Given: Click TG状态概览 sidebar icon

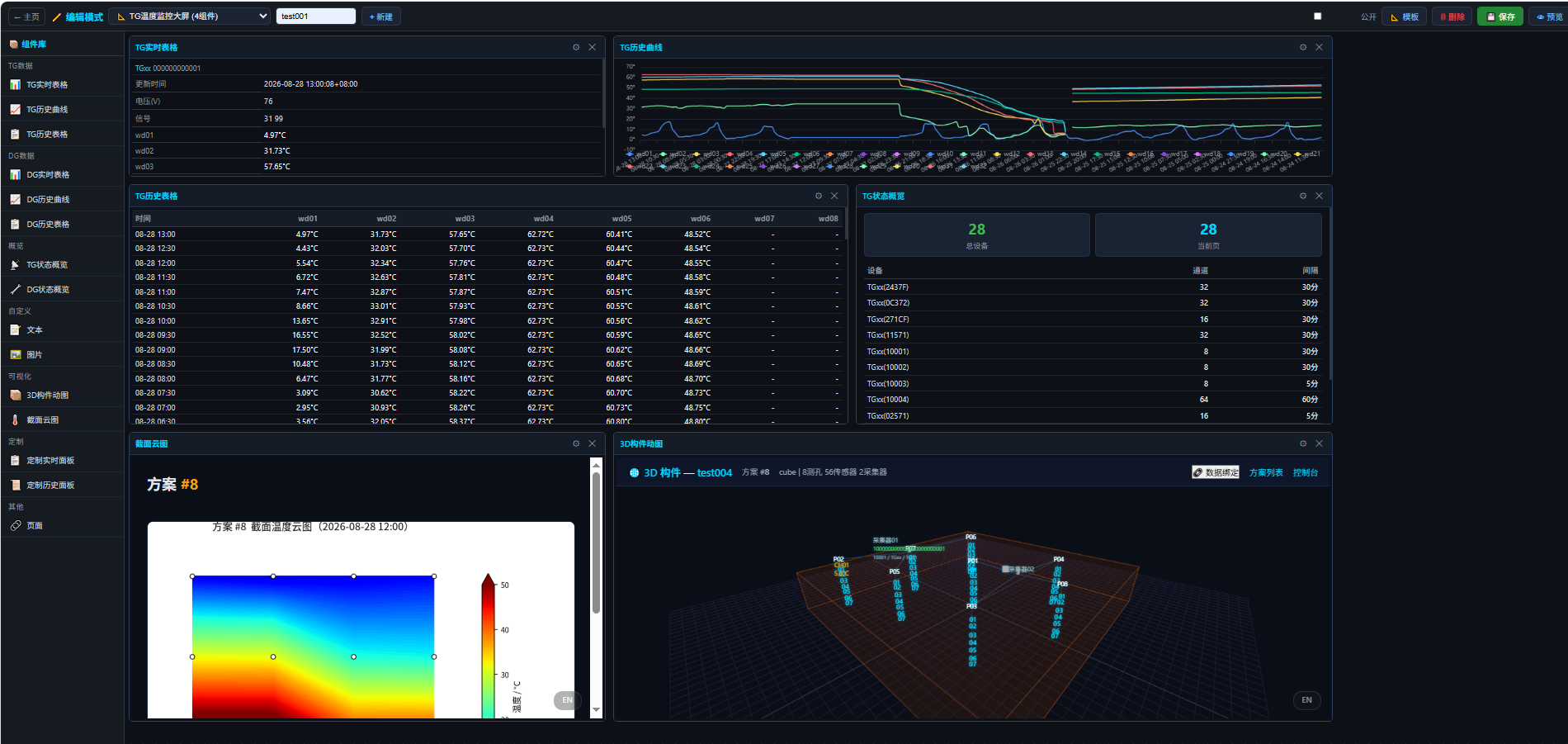Looking at the screenshot, I should pyautogui.click(x=15, y=265).
